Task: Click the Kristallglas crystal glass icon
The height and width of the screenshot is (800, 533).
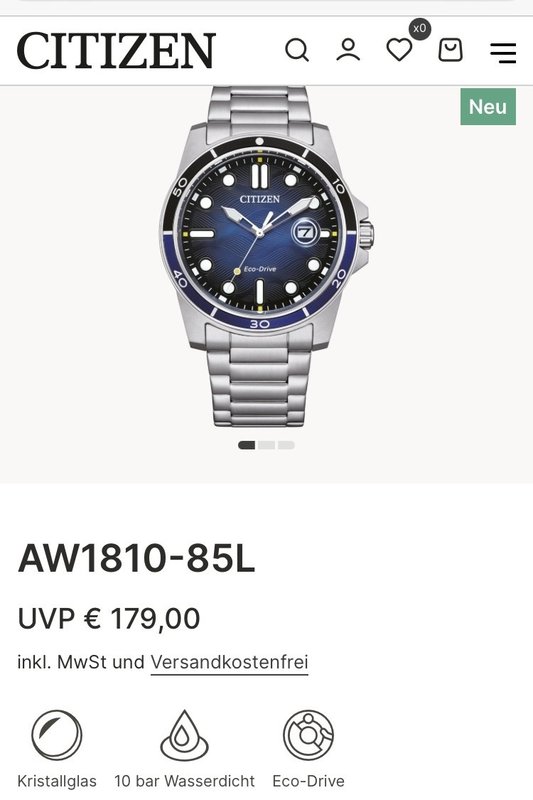Action: (x=57, y=735)
